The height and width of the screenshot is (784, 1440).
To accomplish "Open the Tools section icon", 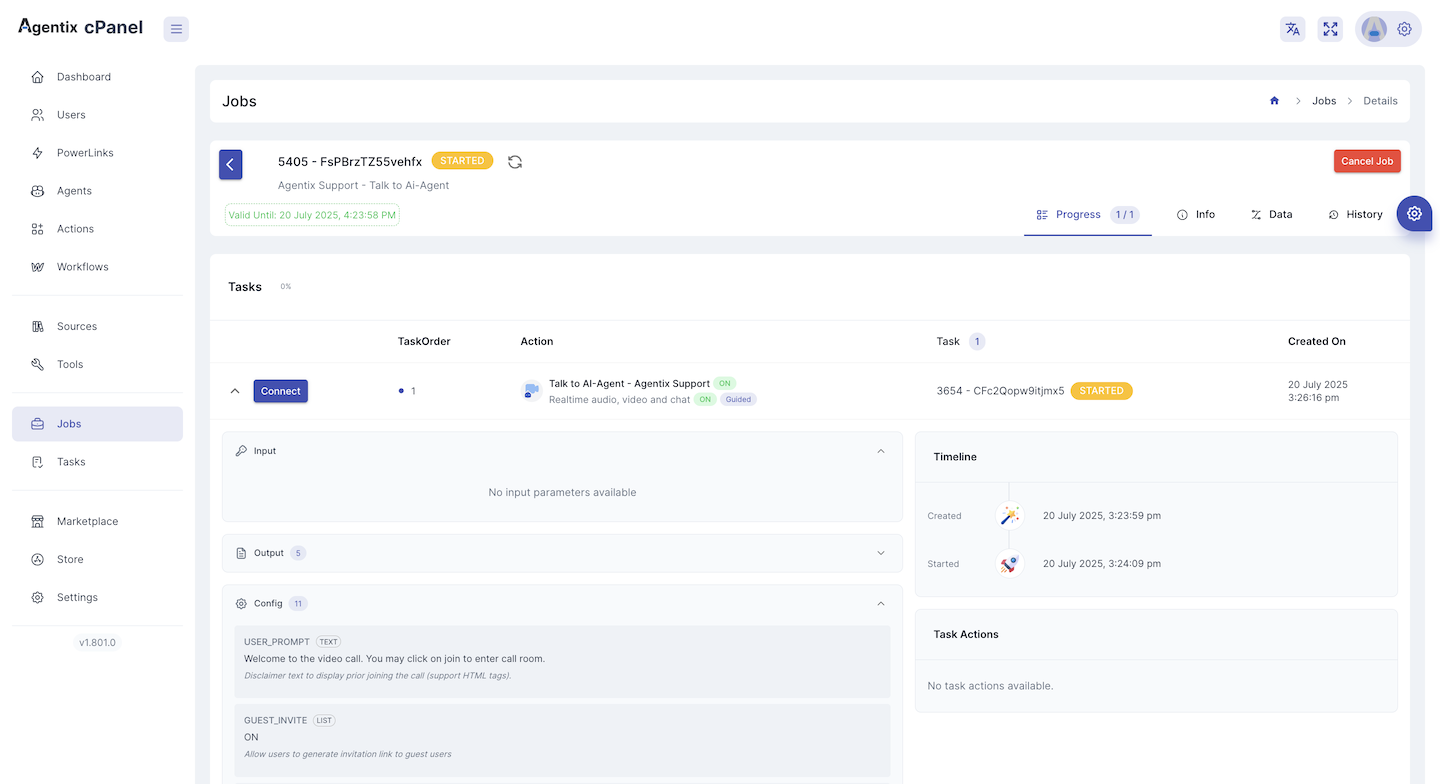I will point(37,363).
